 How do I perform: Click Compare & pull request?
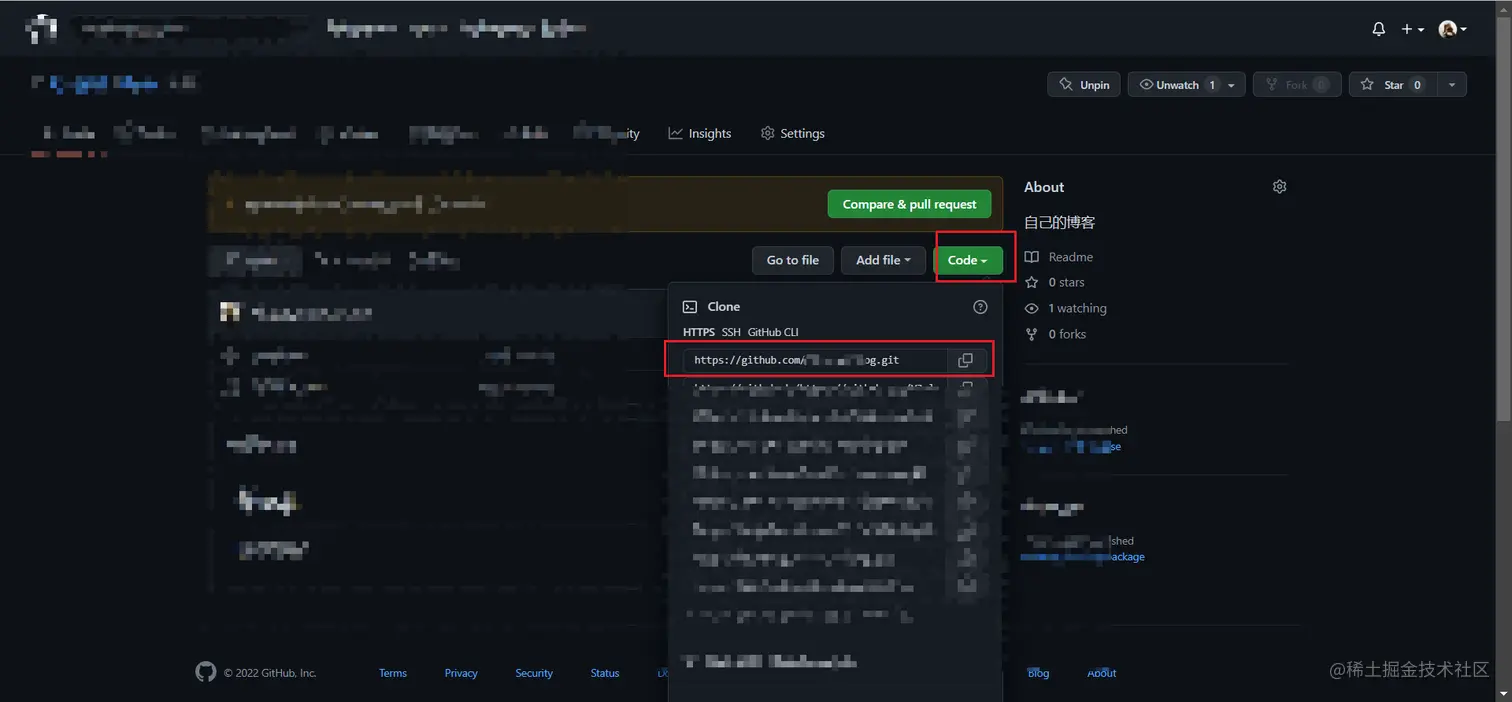[909, 204]
